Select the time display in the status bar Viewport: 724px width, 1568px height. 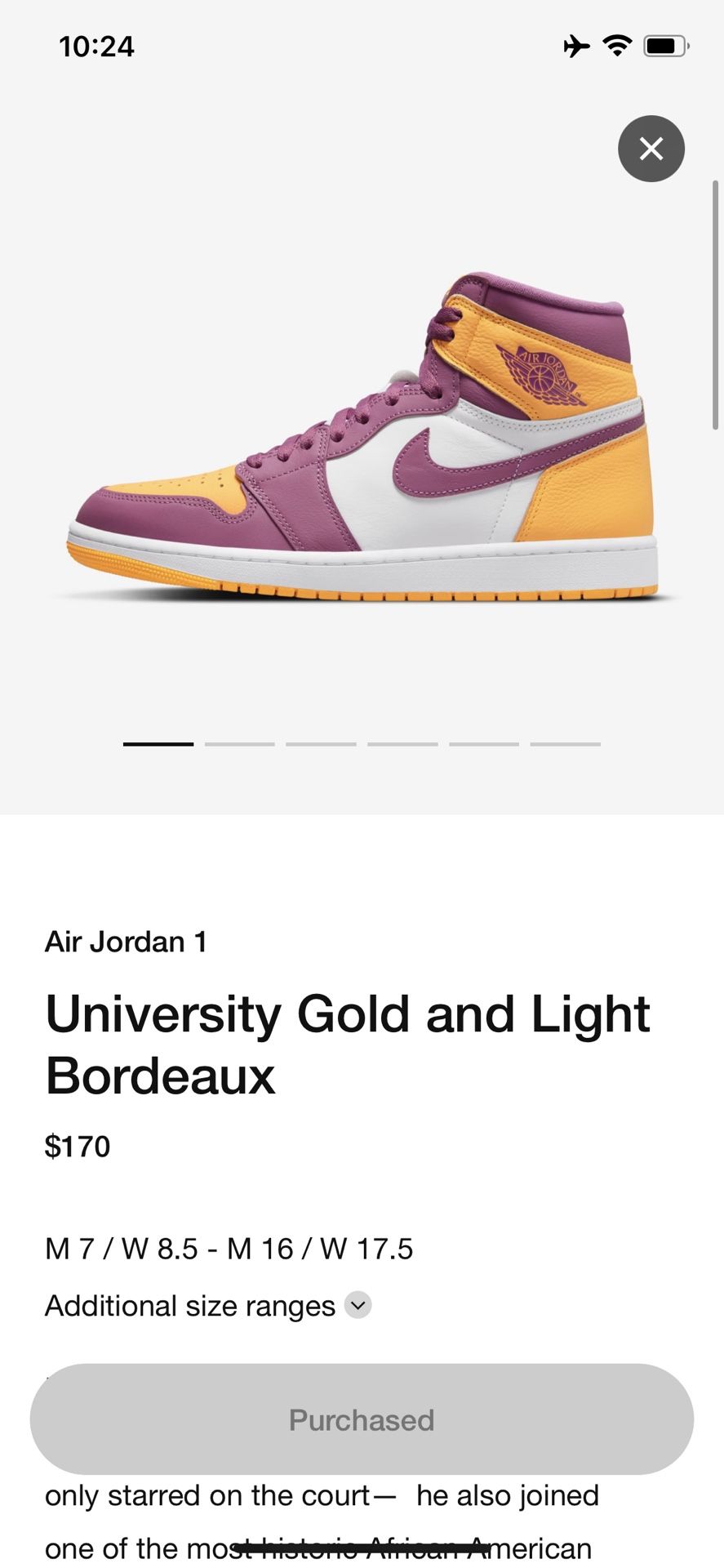[95, 47]
